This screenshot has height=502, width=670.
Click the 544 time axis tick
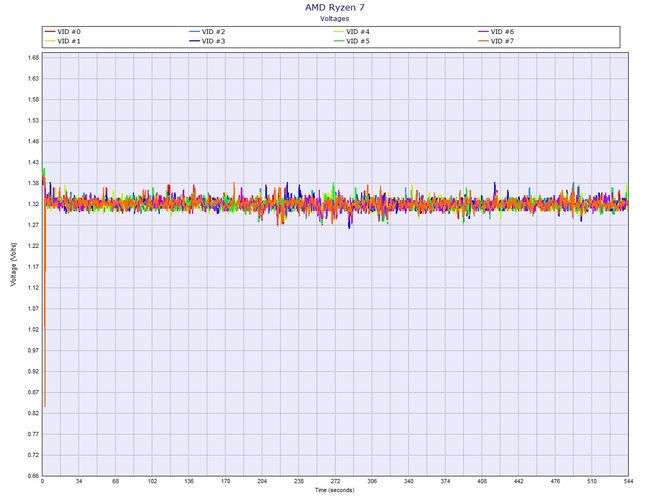tap(628, 481)
